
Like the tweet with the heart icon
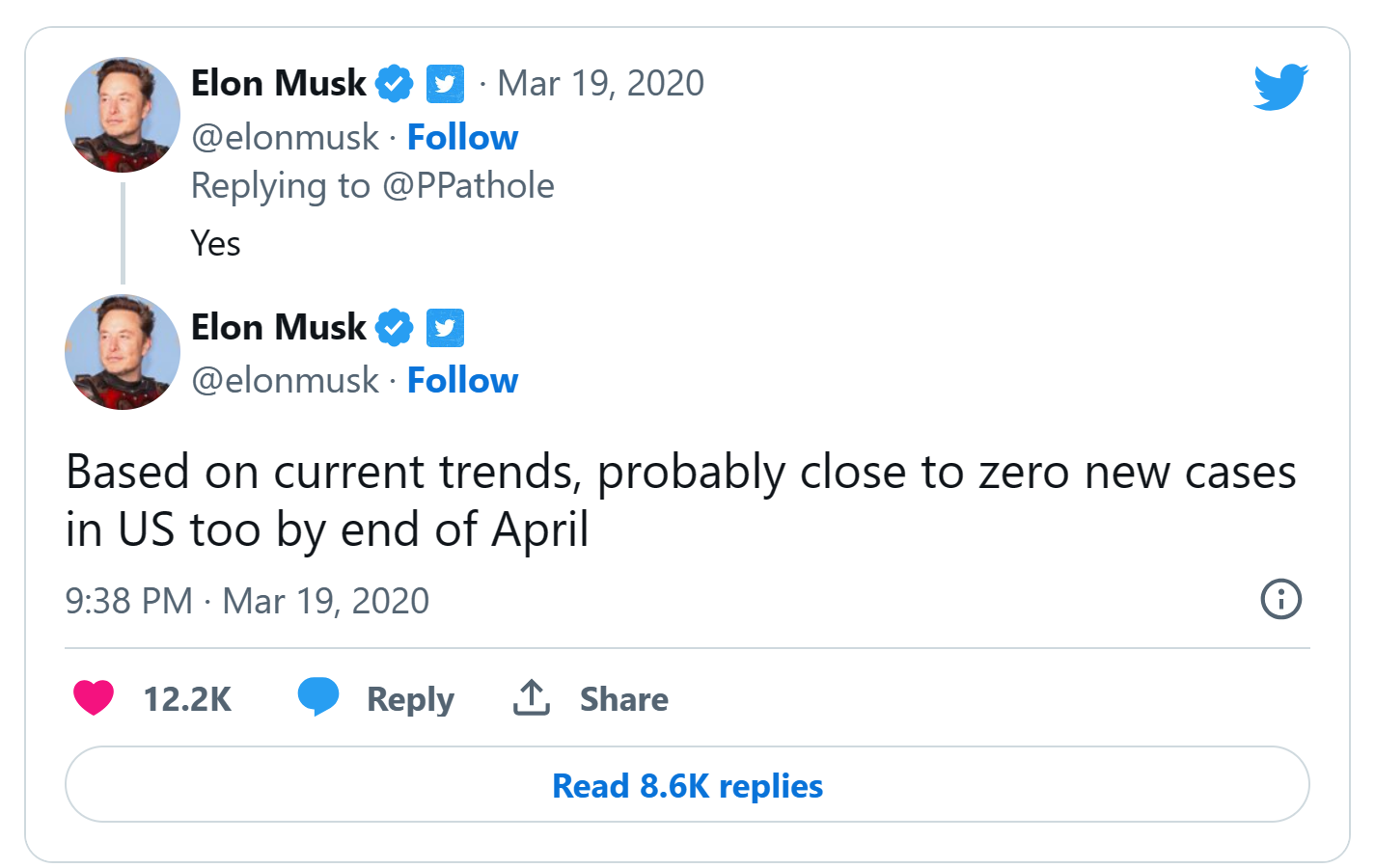94,697
